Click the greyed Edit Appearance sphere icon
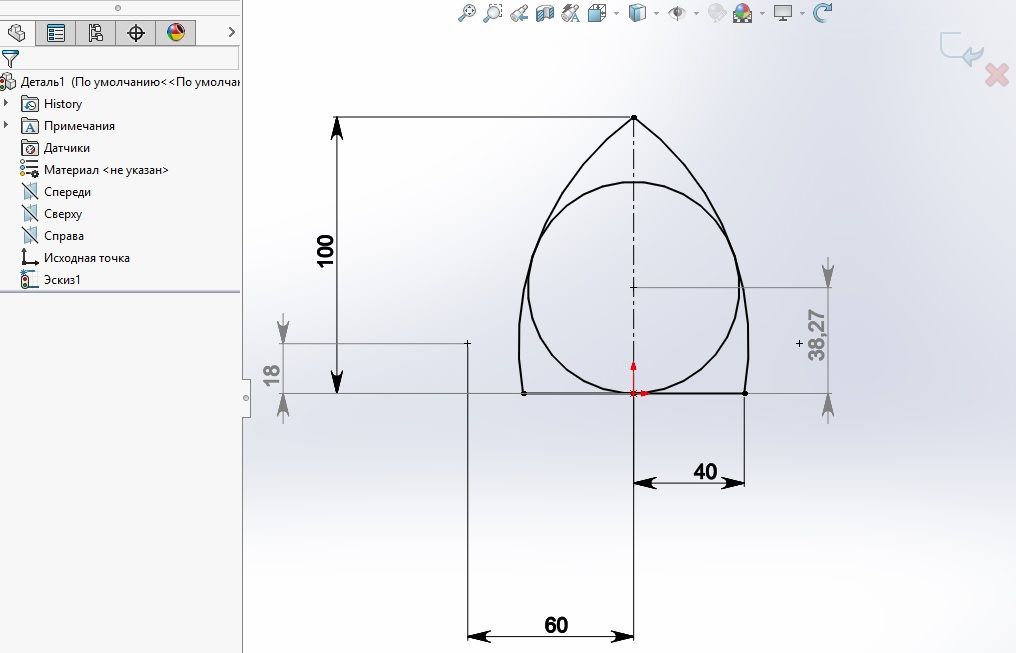The height and width of the screenshot is (653, 1016). coord(717,13)
